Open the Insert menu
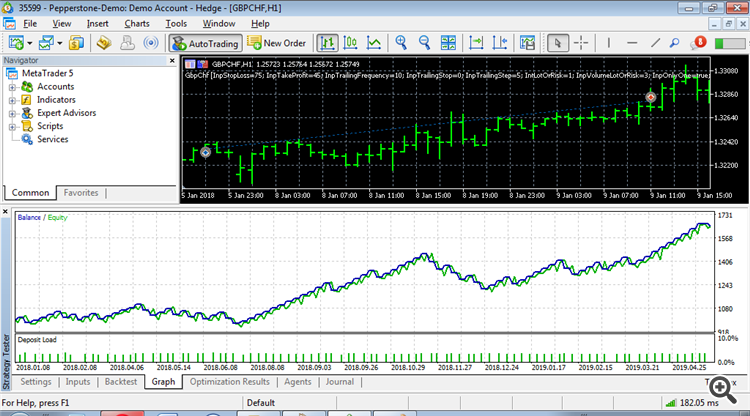This screenshot has height=416, width=750. point(98,23)
